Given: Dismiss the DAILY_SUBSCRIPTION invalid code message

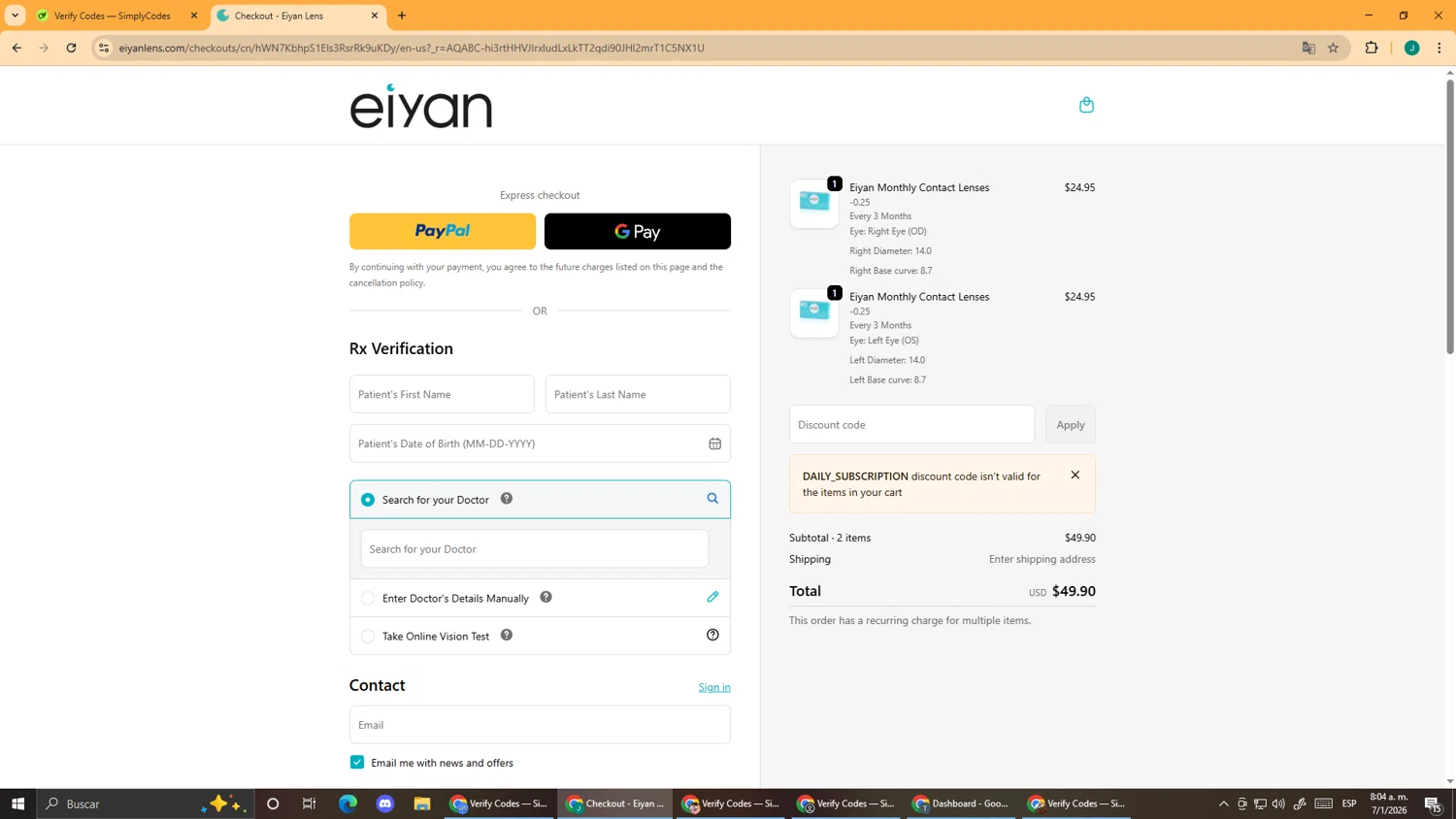Looking at the screenshot, I should 1075,475.
